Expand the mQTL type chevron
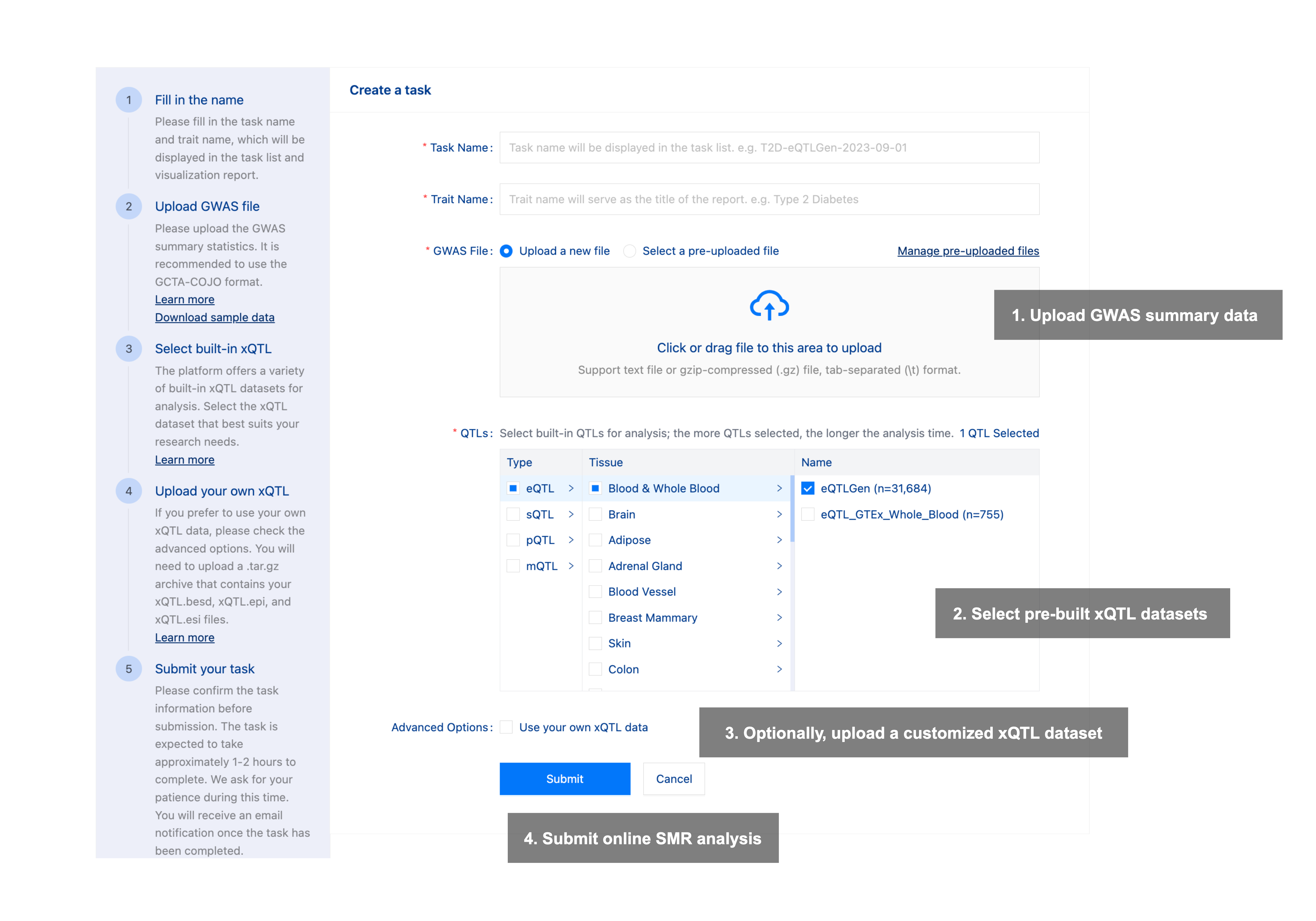This screenshot has height=921, width=1316. click(571, 566)
